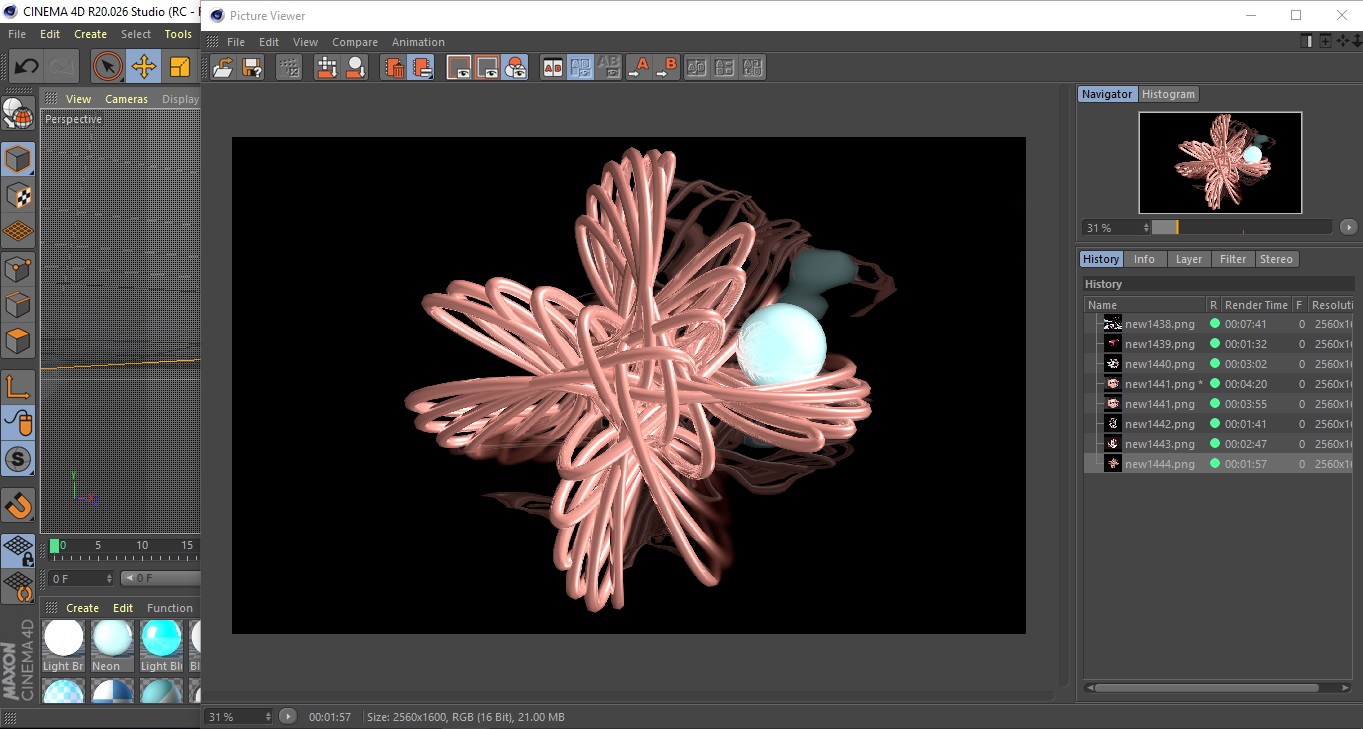Click the Texture mode checkered cube icon

(x=18, y=195)
